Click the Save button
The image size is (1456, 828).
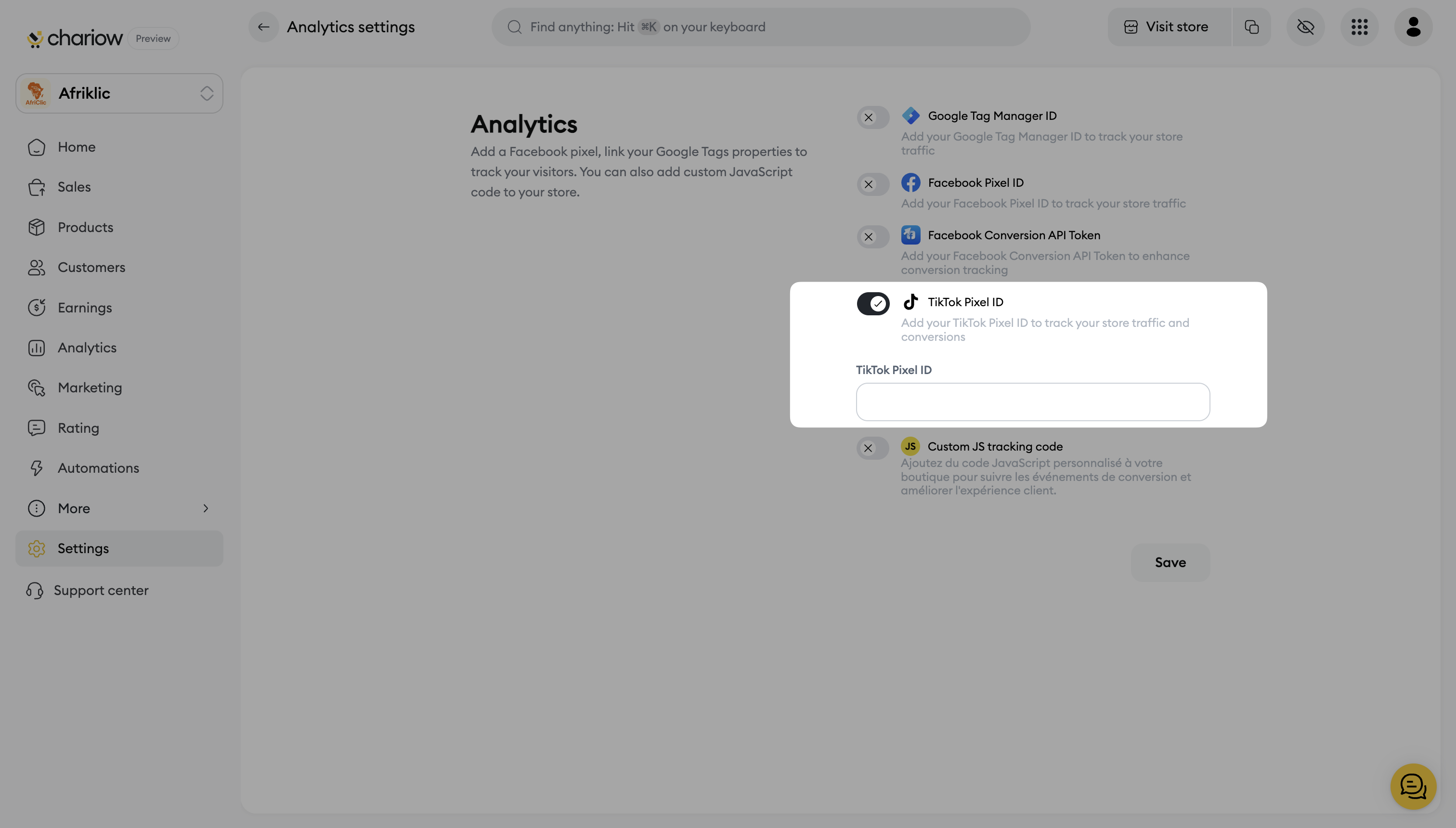click(x=1170, y=562)
